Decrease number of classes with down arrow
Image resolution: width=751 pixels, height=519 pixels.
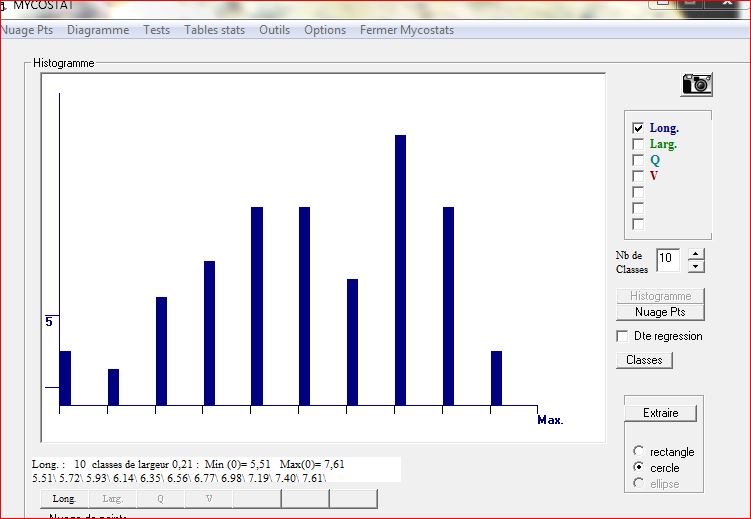pos(697,266)
